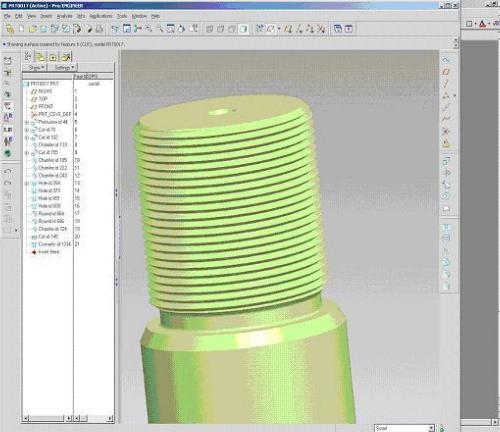Select PRT_CSYS_DEF in the model tree
Viewport: 500px width, 432px height.
click(x=55, y=114)
